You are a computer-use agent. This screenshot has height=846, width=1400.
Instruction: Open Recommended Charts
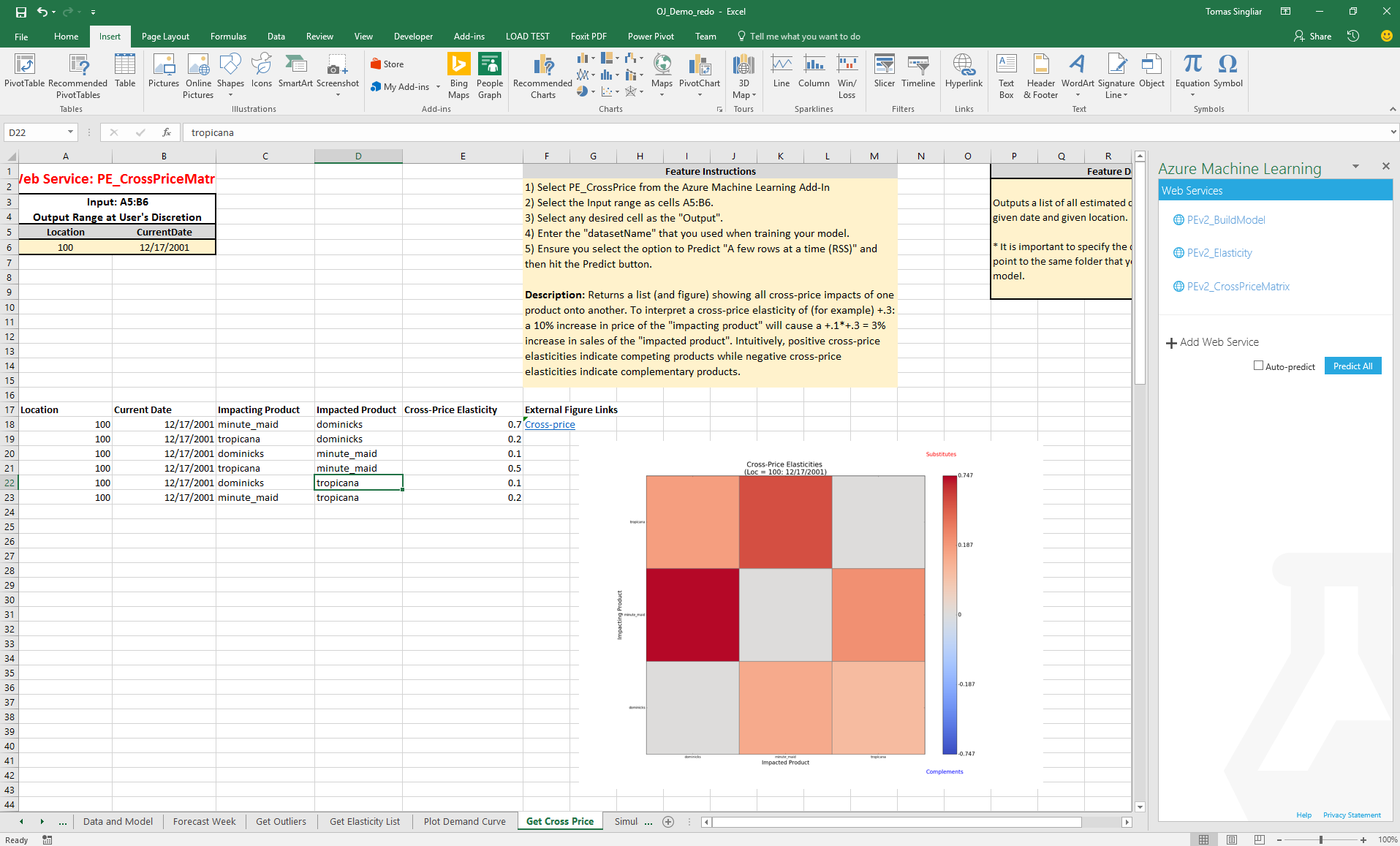tap(542, 76)
